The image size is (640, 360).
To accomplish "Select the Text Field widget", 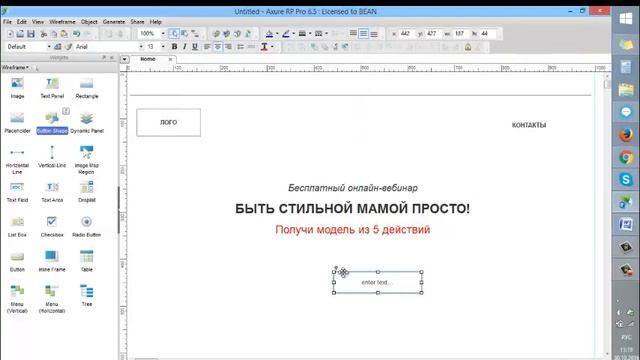I will pos(17,192).
